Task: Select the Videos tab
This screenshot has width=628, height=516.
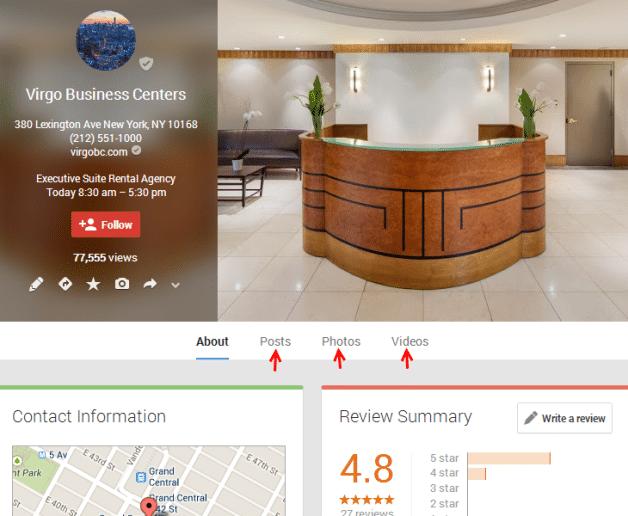Action: click(410, 341)
